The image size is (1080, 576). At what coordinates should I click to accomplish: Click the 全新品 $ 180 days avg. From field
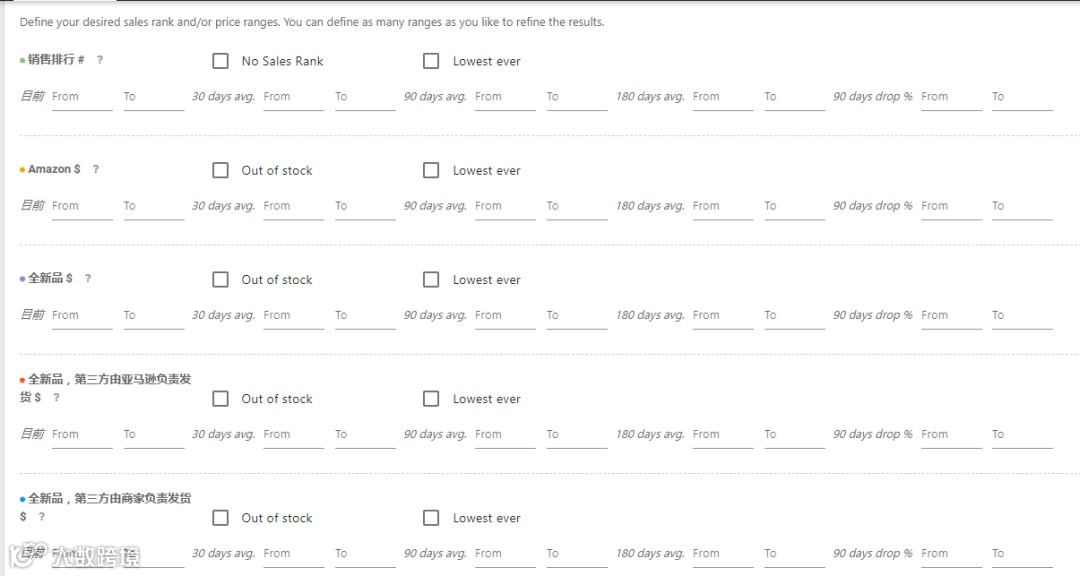click(723, 315)
